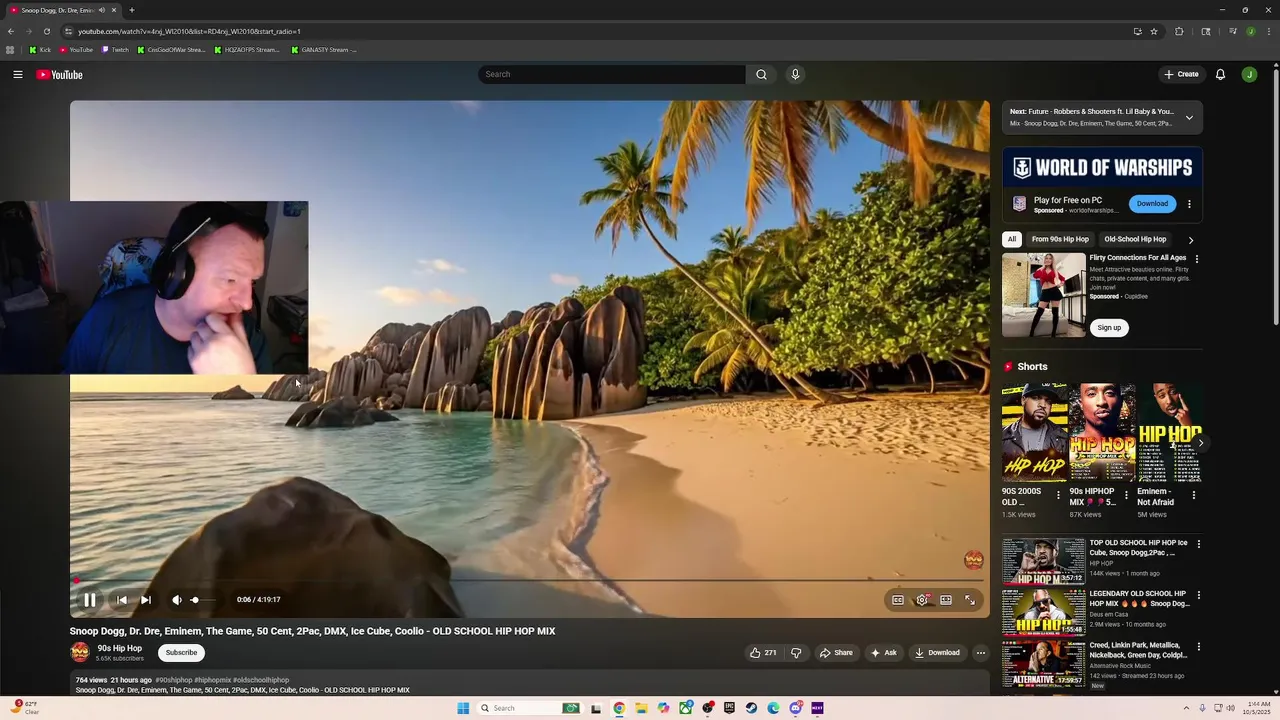
Task: Open Chrome's three-dot menu
Action: 1268,31
